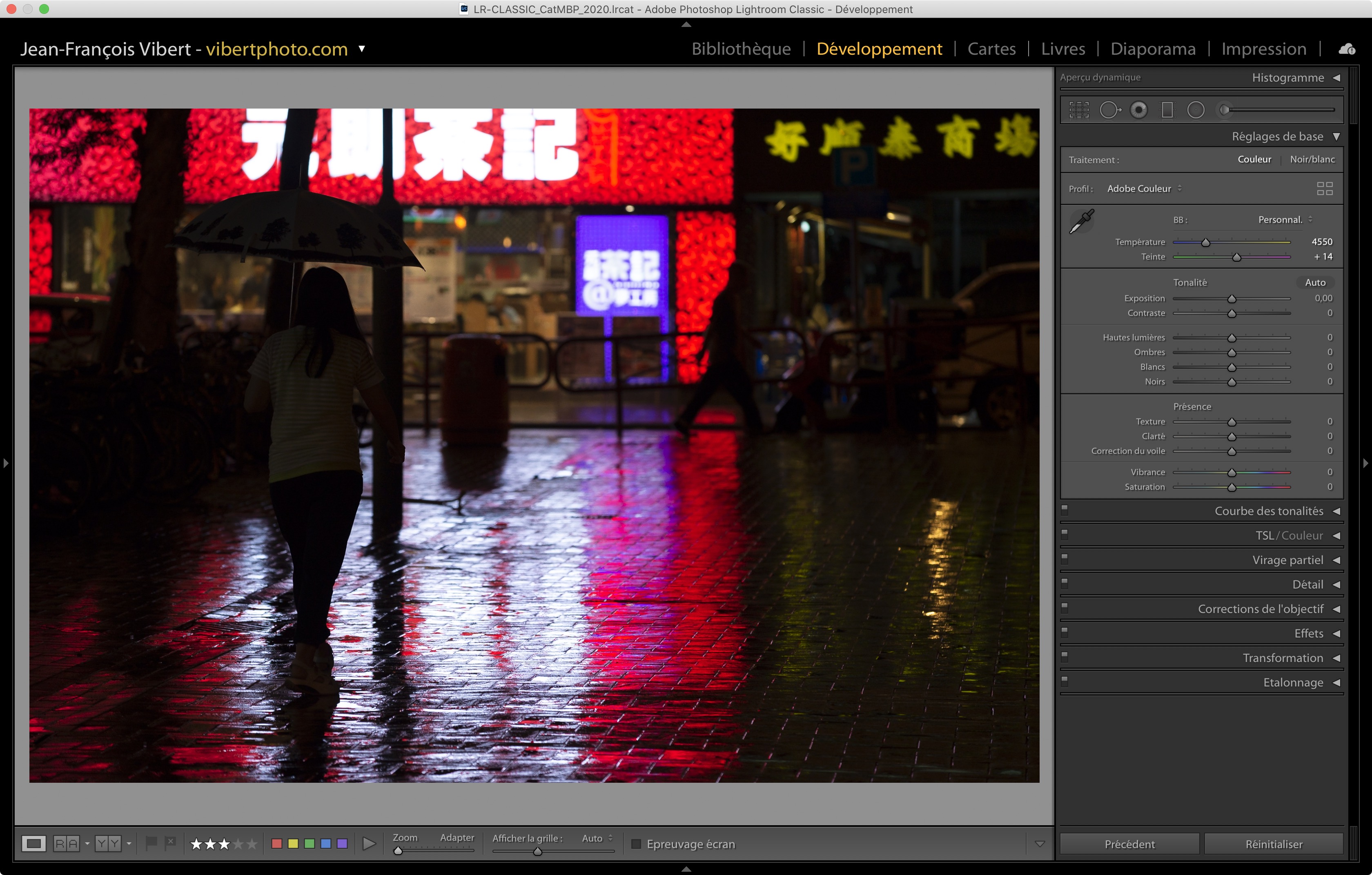Apply the red color label swatch
1372x875 pixels.
pyautogui.click(x=277, y=844)
